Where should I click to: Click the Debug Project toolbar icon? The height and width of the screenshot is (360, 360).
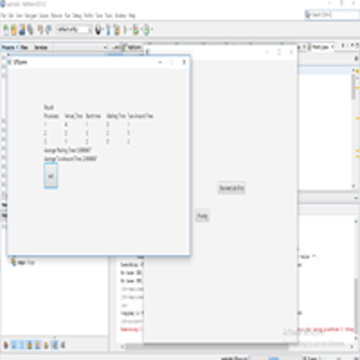coord(135,30)
